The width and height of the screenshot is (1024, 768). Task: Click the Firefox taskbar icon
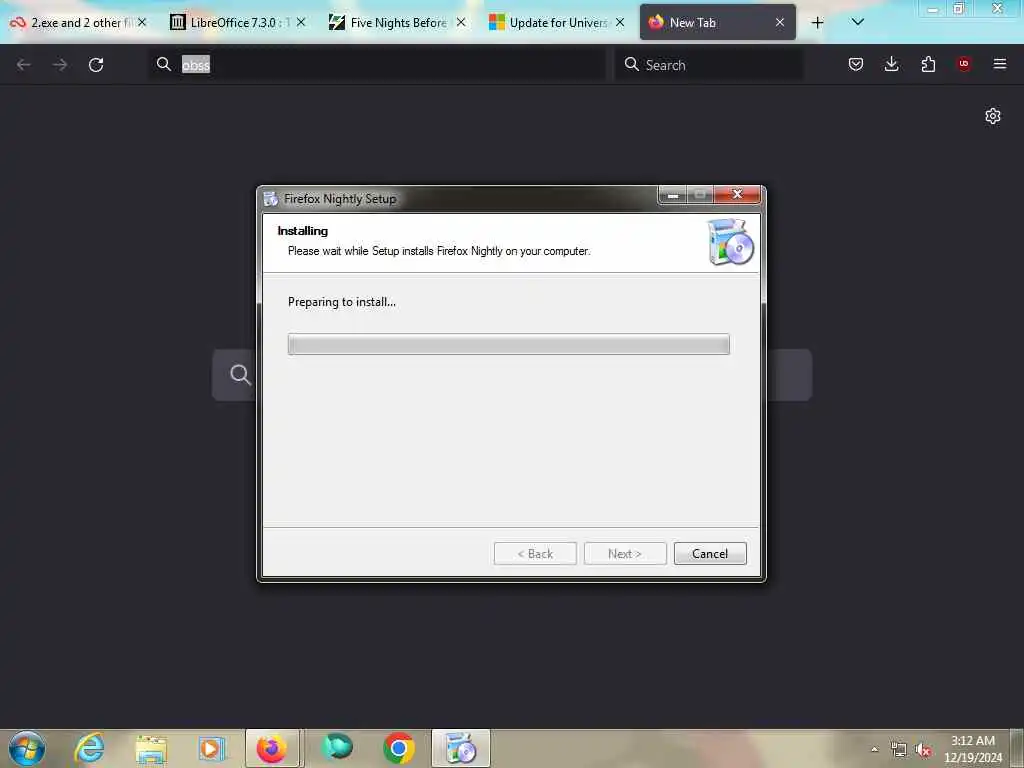click(x=272, y=748)
